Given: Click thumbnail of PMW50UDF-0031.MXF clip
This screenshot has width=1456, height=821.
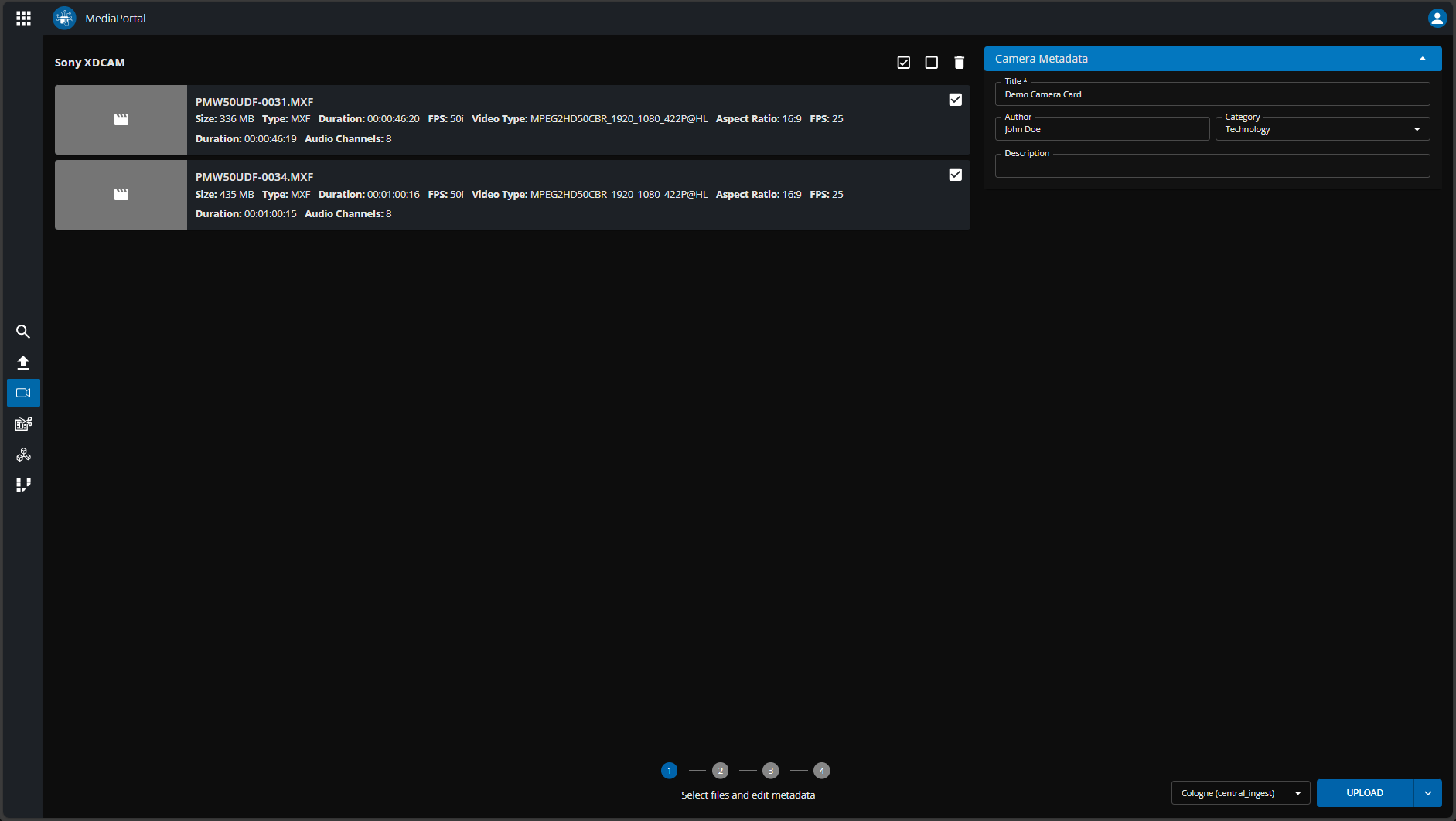Looking at the screenshot, I should click(121, 120).
